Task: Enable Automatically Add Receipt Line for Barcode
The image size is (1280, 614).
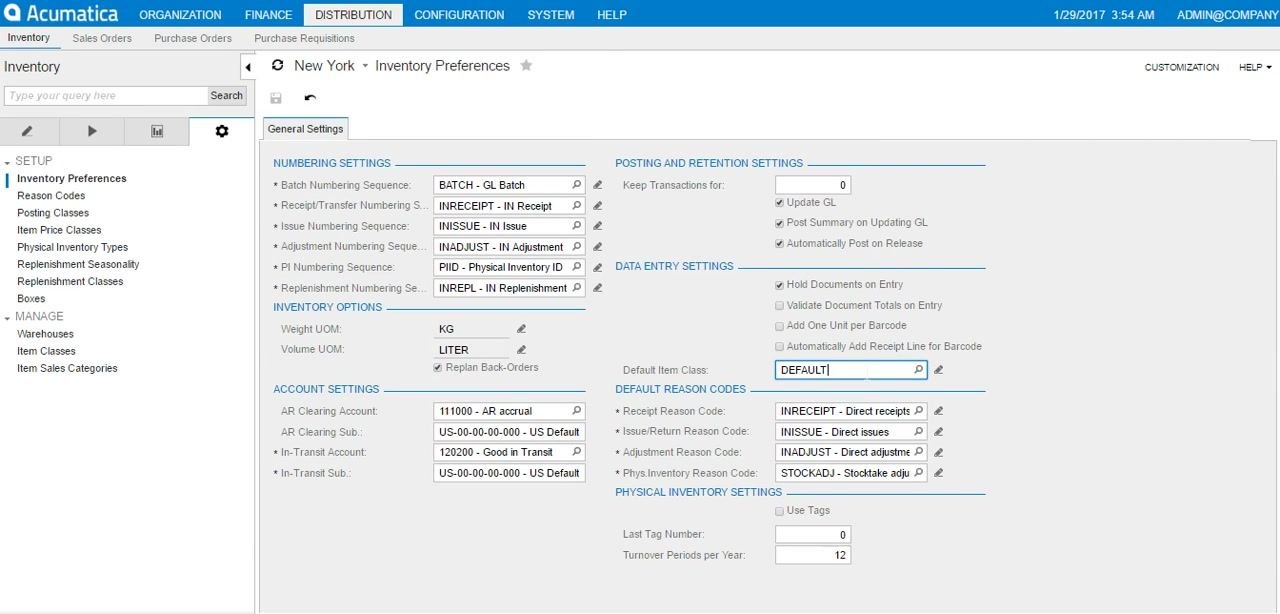Action: [x=780, y=347]
